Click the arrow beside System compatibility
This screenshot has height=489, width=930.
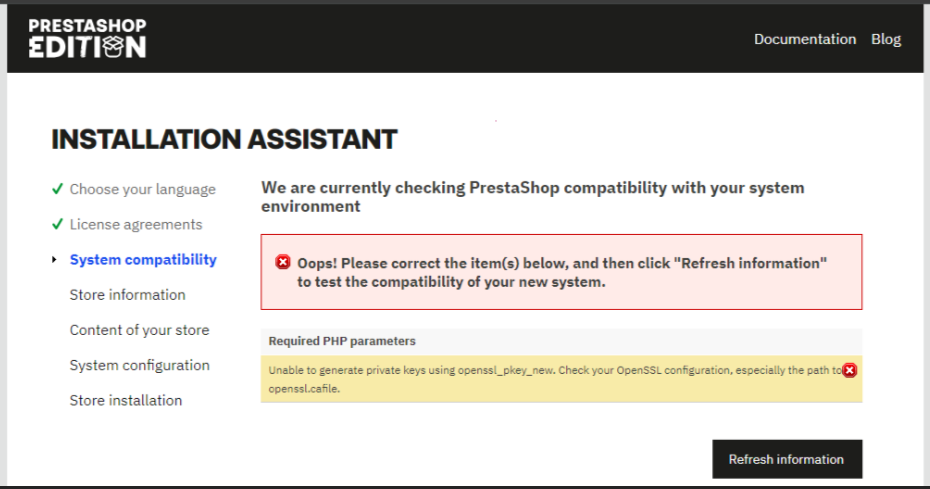click(54, 260)
